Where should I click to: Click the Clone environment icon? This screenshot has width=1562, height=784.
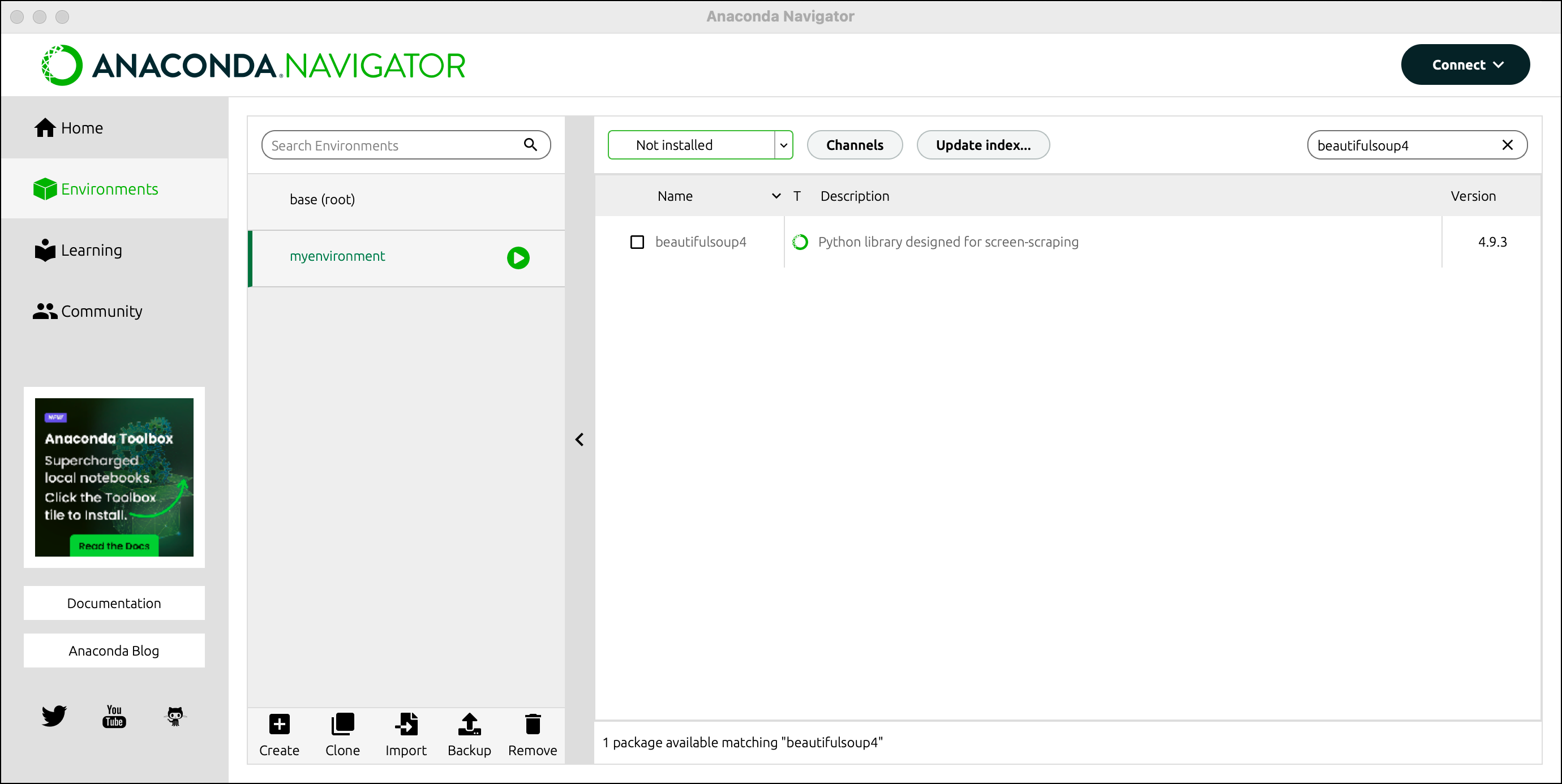pos(342,724)
